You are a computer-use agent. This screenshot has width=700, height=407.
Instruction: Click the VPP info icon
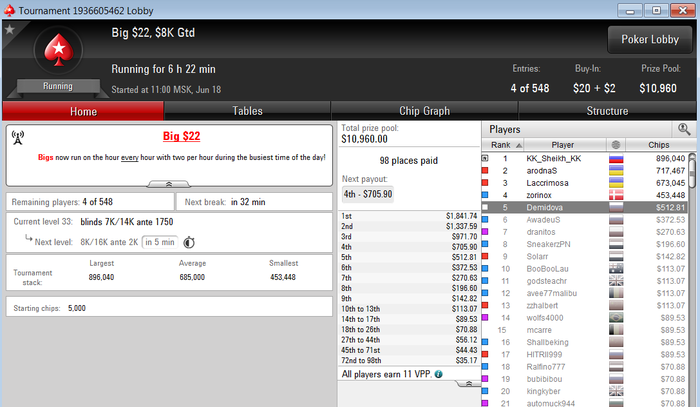(x=438, y=374)
